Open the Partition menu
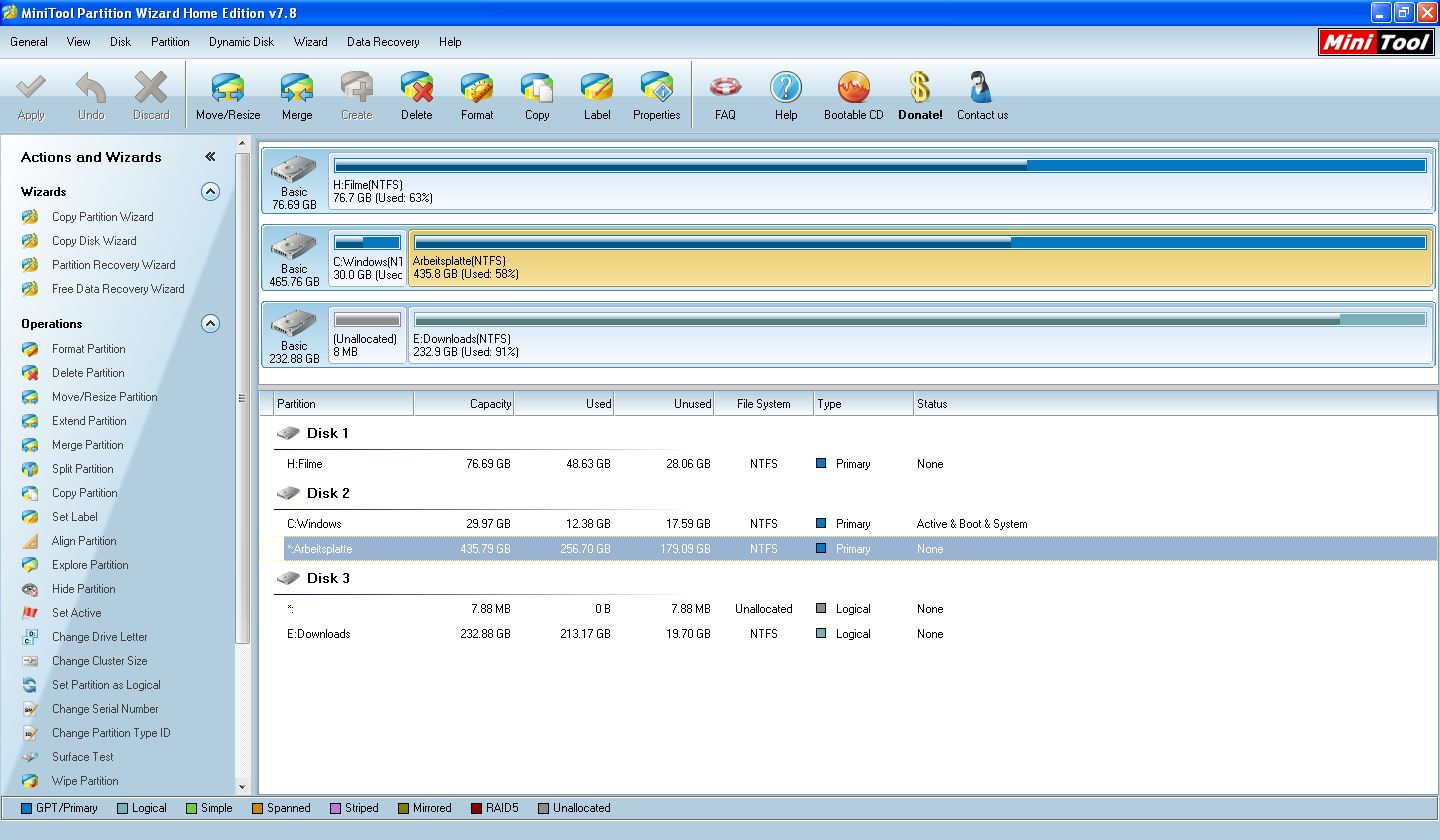Image resolution: width=1440 pixels, height=840 pixels. click(x=170, y=42)
